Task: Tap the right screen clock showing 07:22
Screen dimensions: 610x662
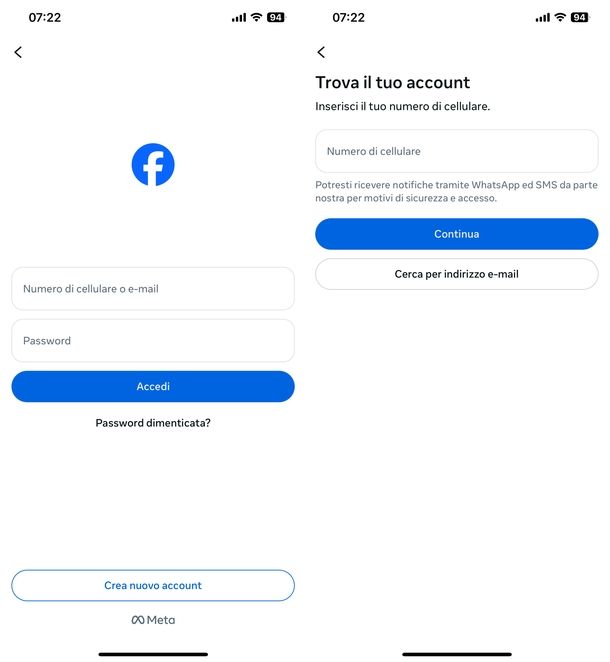Action: click(x=348, y=18)
